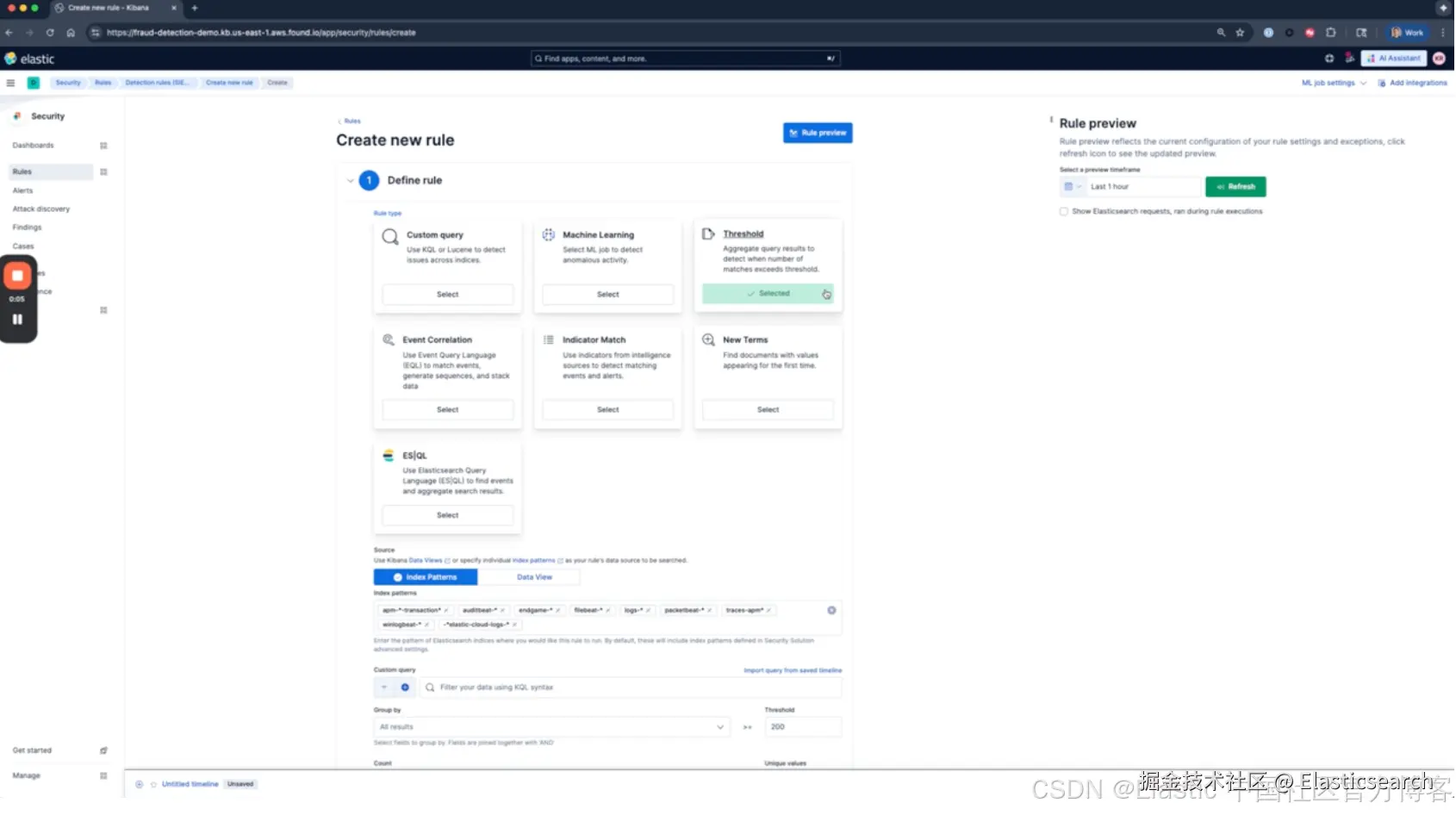This screenshot has height=815, width=1456.
Task: Select the Event Correlation rule type
Action: (448, 410)
